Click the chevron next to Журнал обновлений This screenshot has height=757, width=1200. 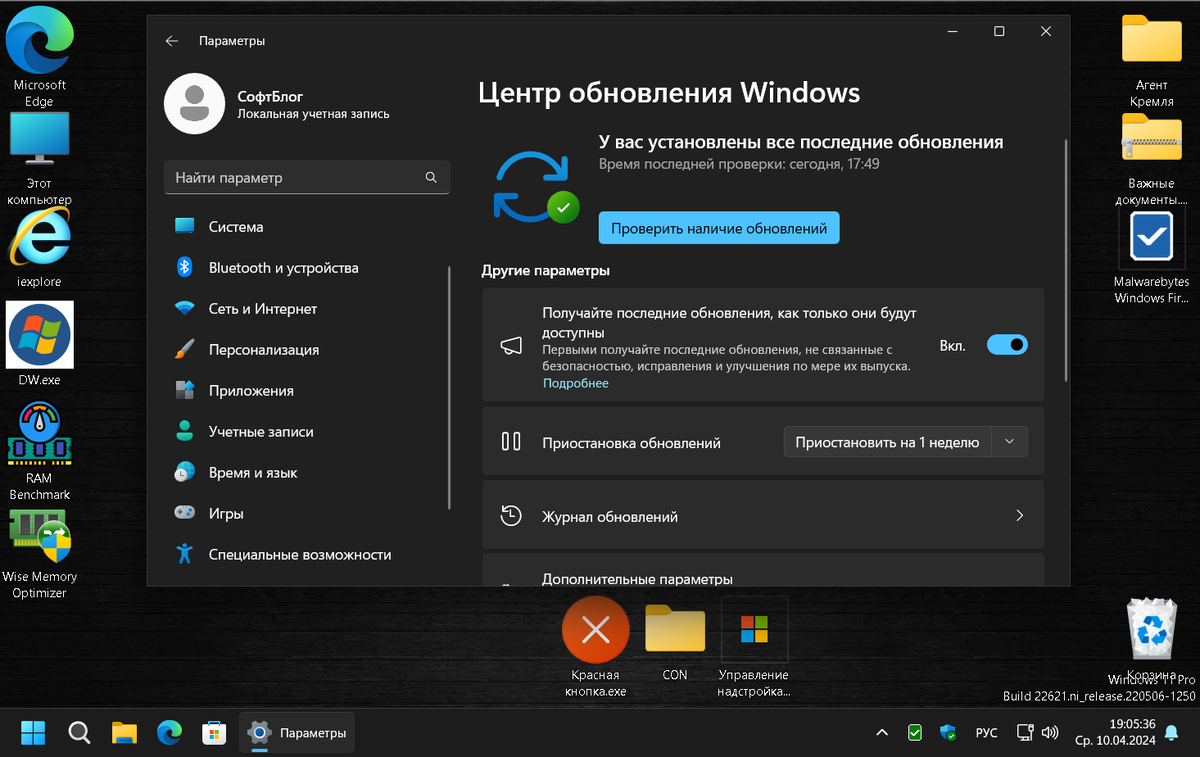pos(1020,516)
